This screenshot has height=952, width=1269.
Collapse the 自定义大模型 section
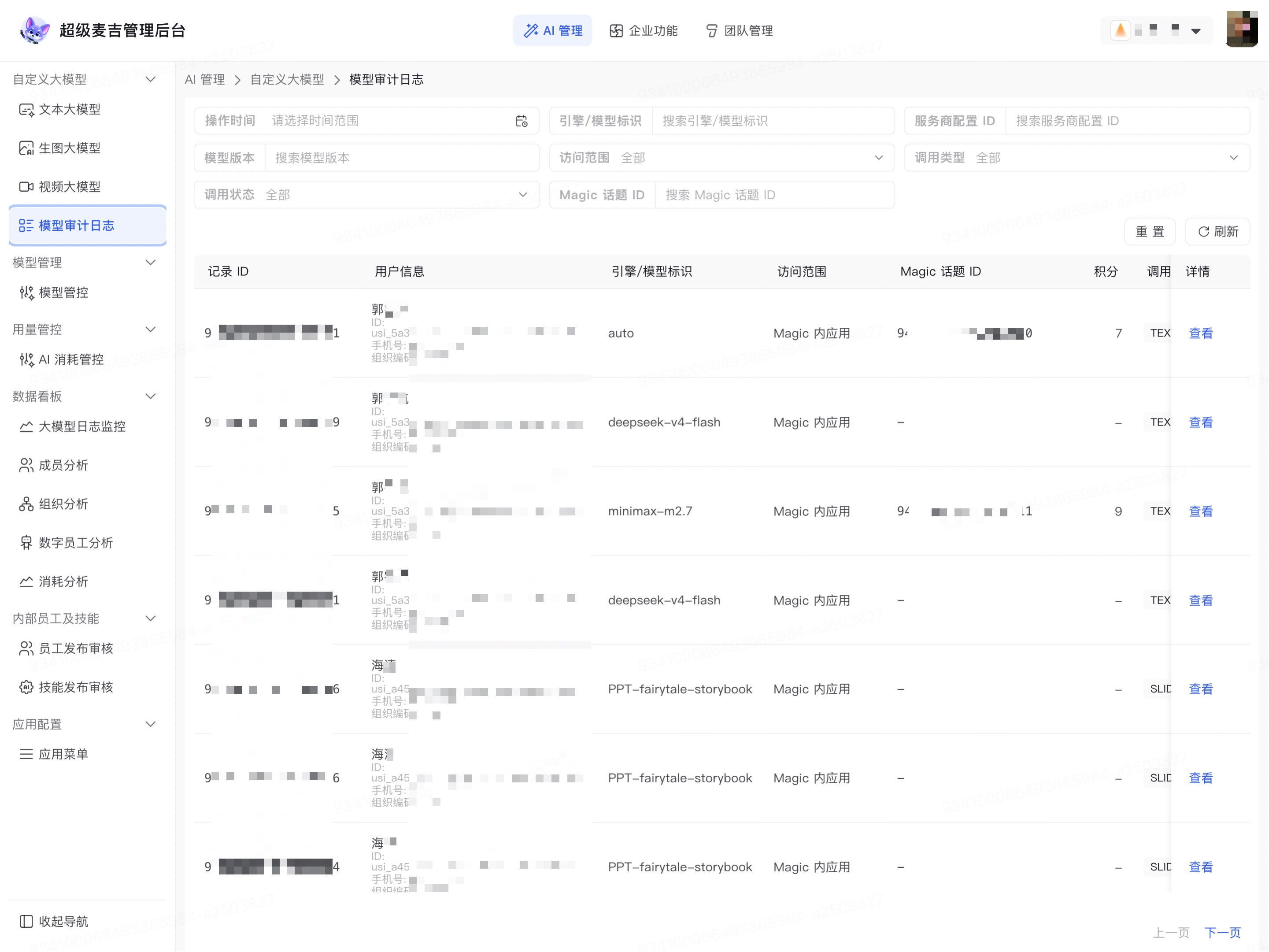150,79
